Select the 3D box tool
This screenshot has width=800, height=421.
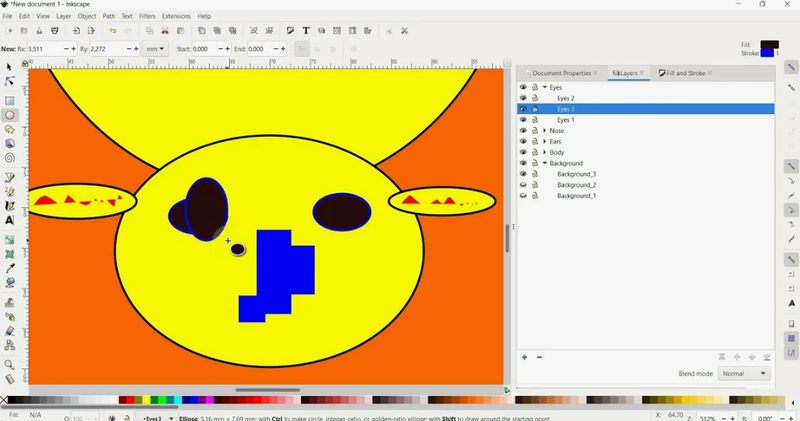[x=9, y=144]
